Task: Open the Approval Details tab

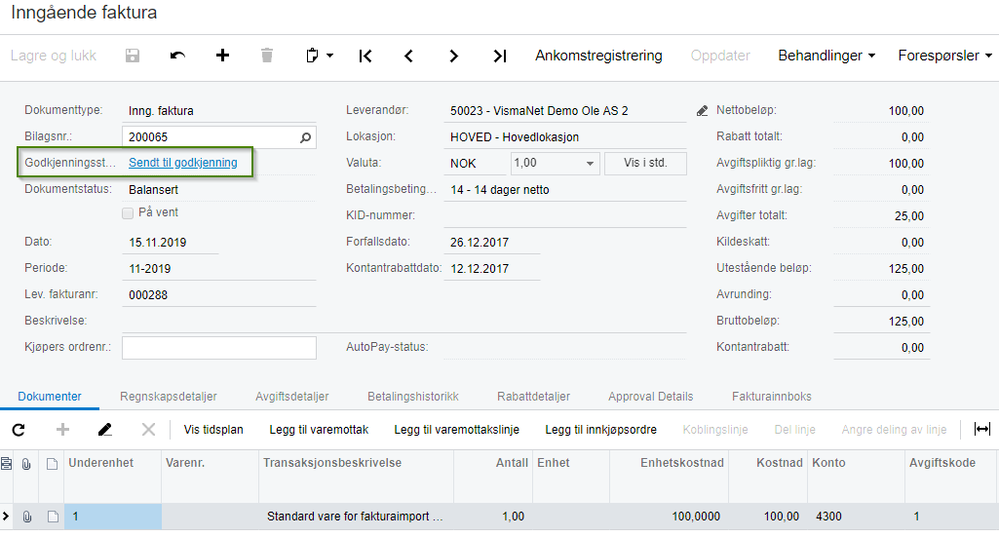Action: (650, 397)
